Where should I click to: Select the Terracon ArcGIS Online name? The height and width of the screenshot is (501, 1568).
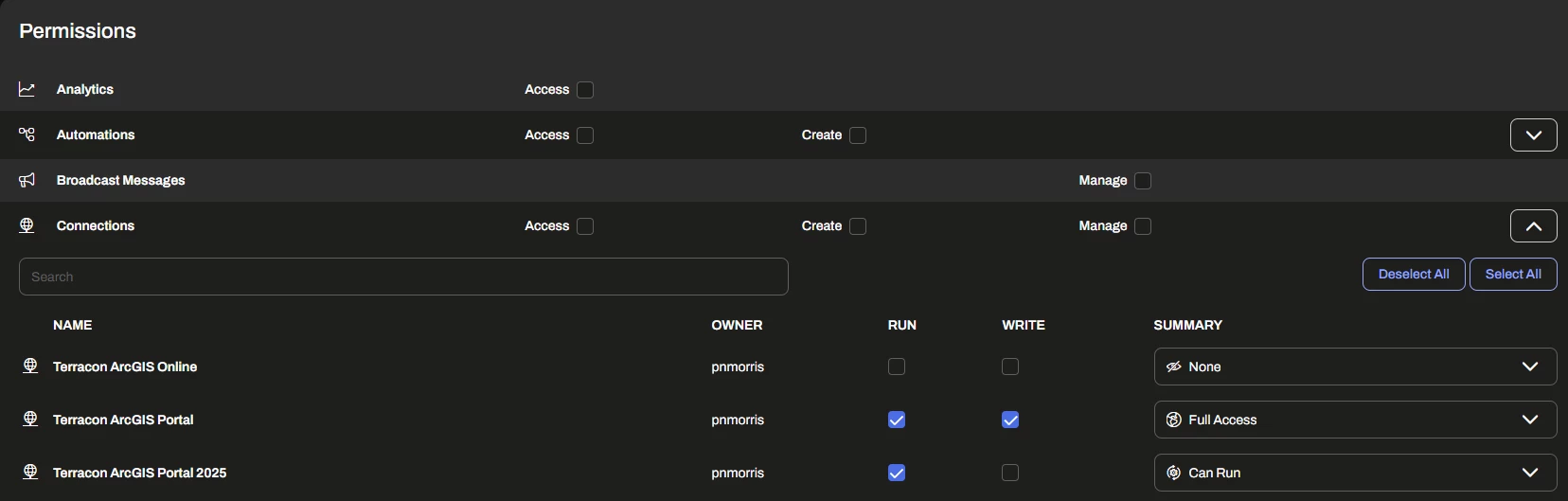(125, 367)
